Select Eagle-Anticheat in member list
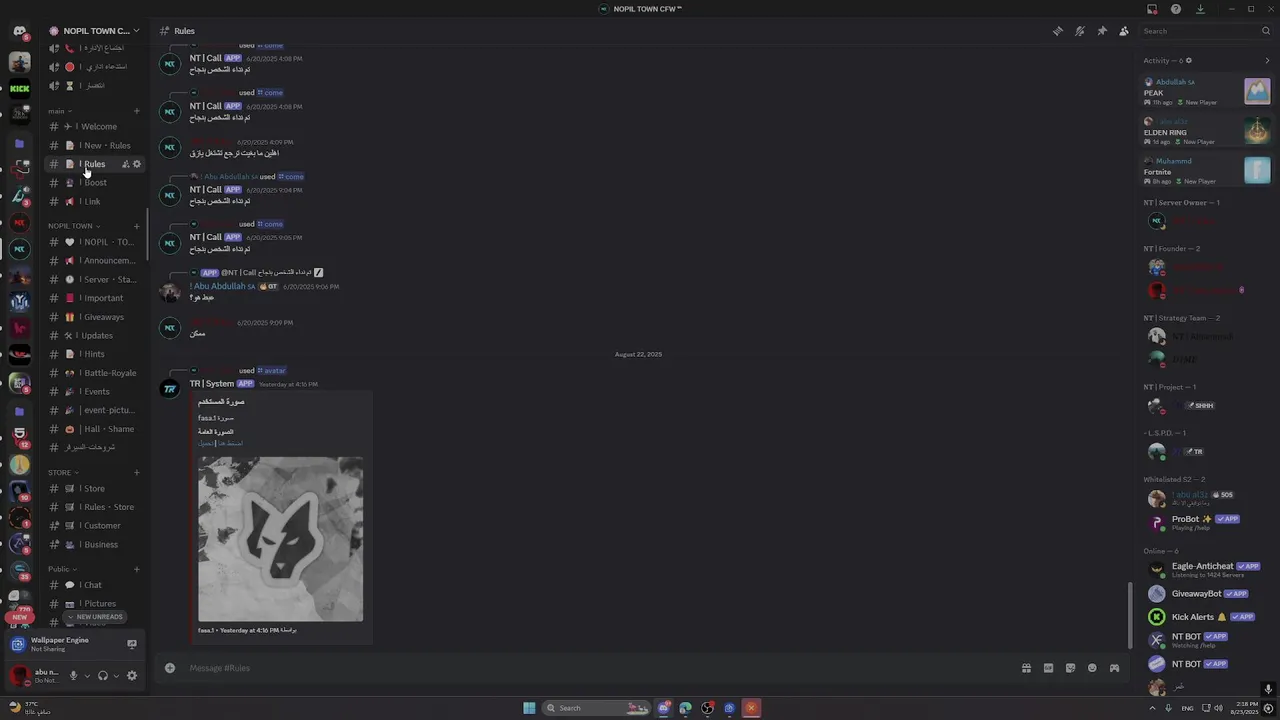 [x=1204, y=569]
